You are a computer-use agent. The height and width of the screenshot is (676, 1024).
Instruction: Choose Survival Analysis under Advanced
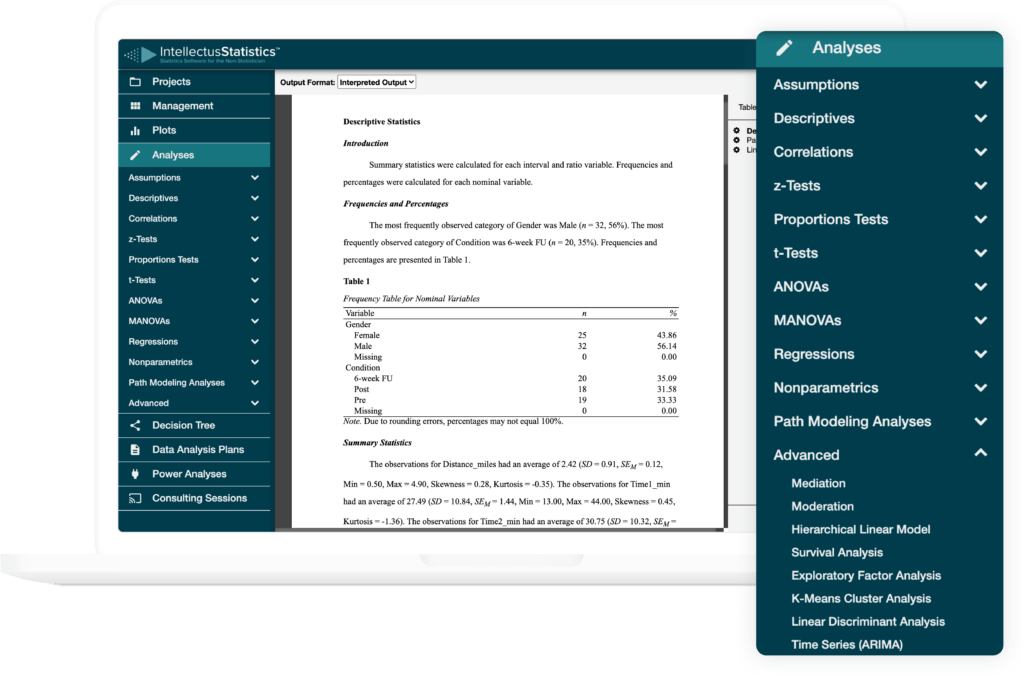point(837,553)
